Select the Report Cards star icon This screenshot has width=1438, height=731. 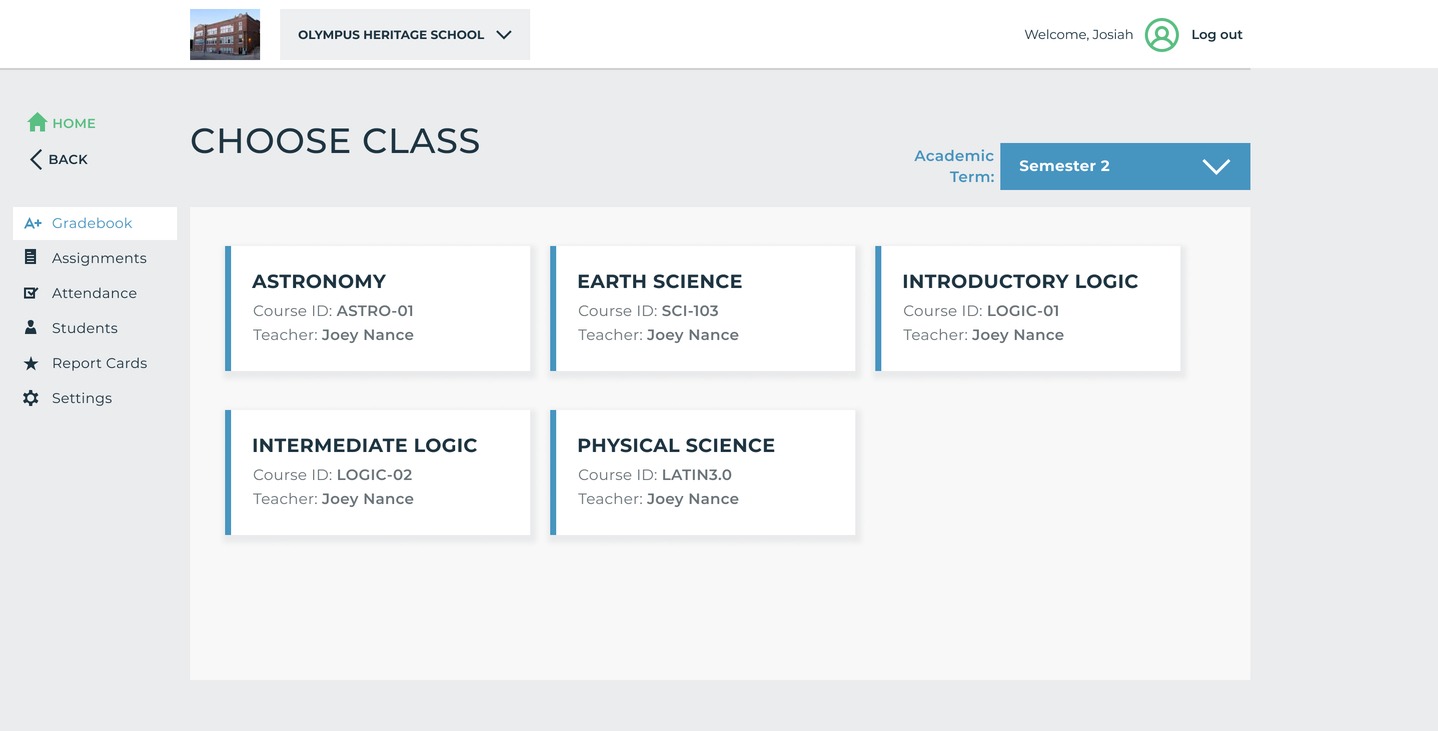tap(31, 362)
